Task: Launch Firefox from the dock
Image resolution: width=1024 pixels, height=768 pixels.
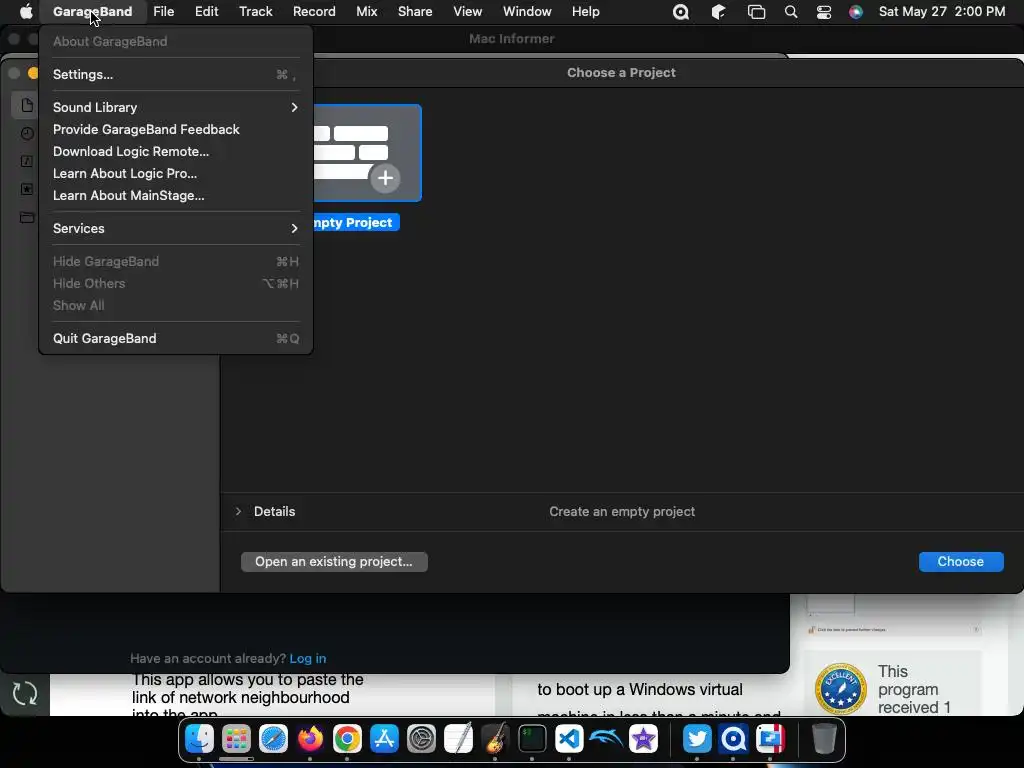Action: (310, 739)
